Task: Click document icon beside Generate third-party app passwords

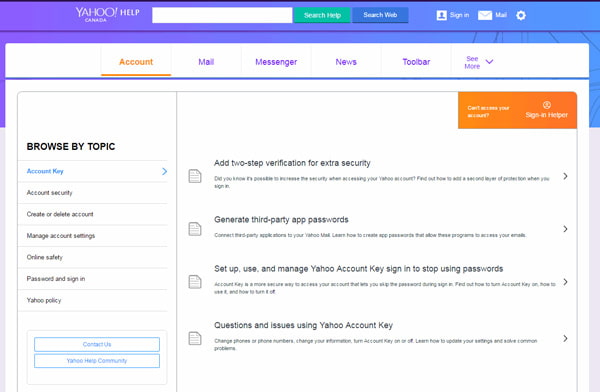Action: tap(195, 229)
